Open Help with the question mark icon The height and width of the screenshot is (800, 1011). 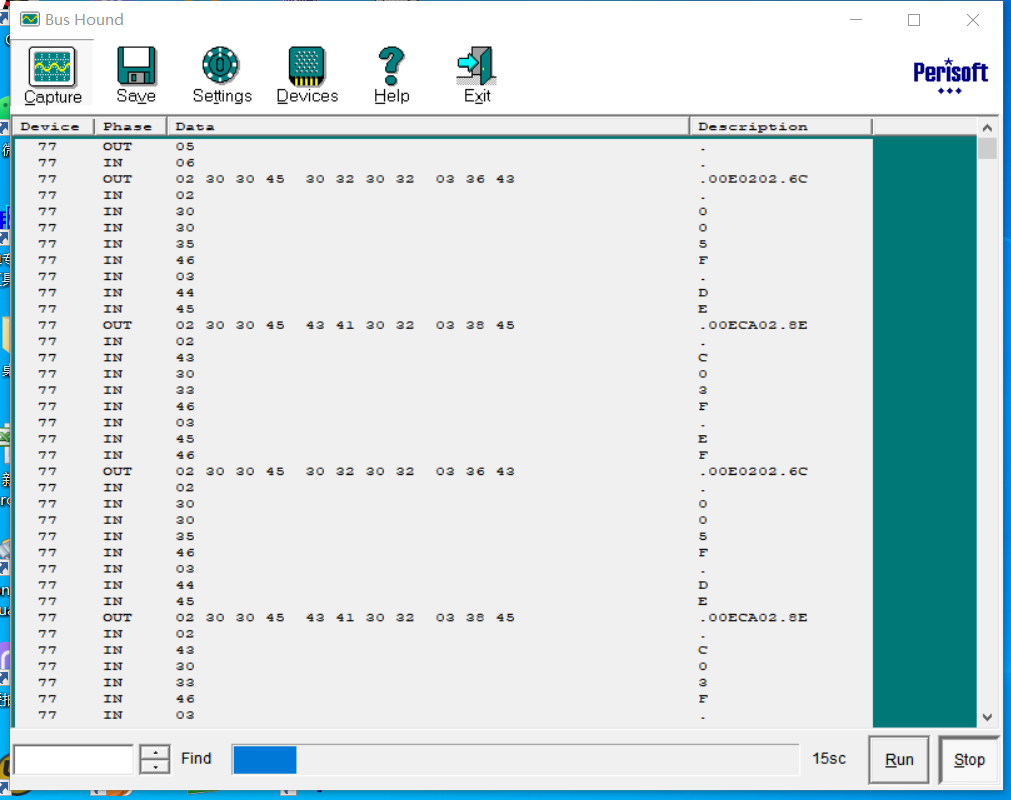391,66
